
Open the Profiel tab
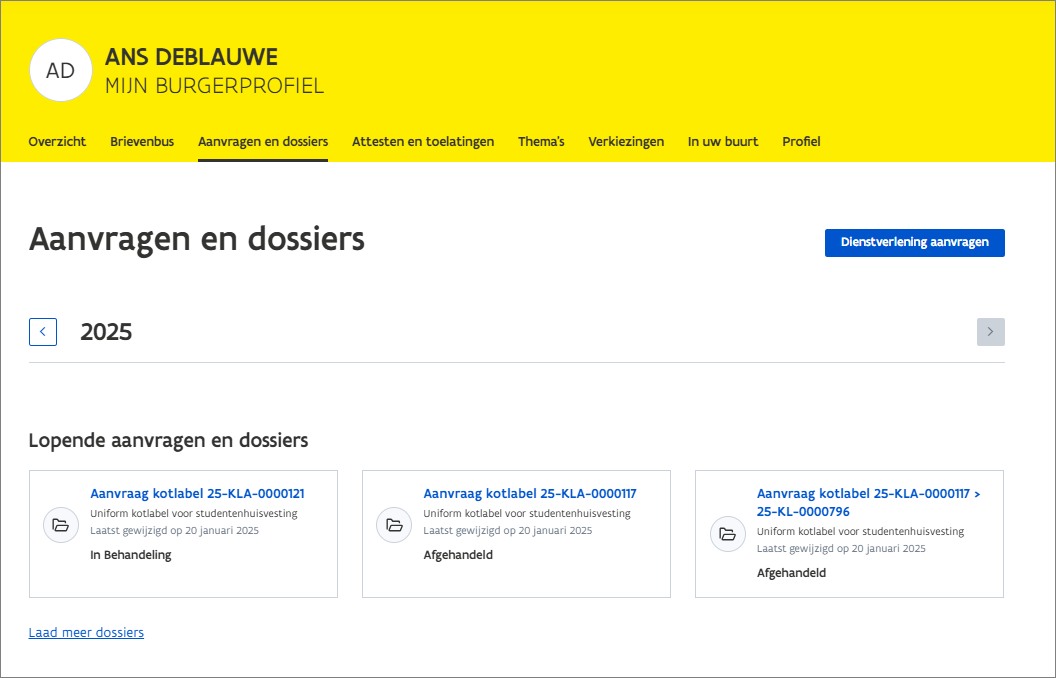pyautogui.click(x=801, y=142)
